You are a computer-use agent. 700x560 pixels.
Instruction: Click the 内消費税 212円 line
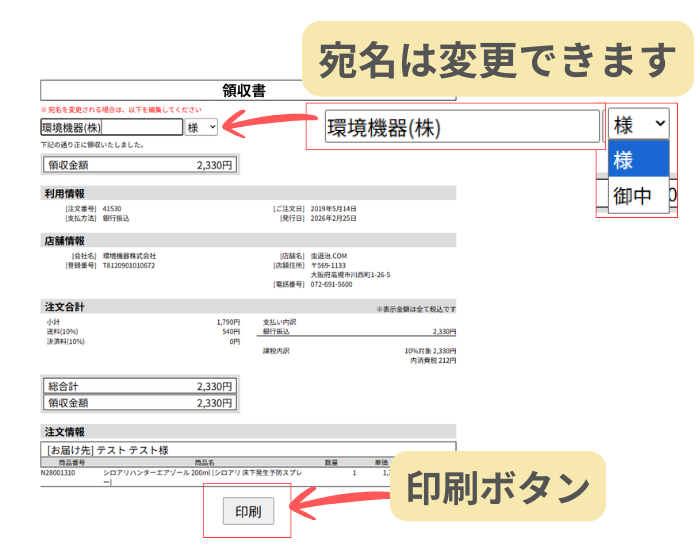pos(433,361)
